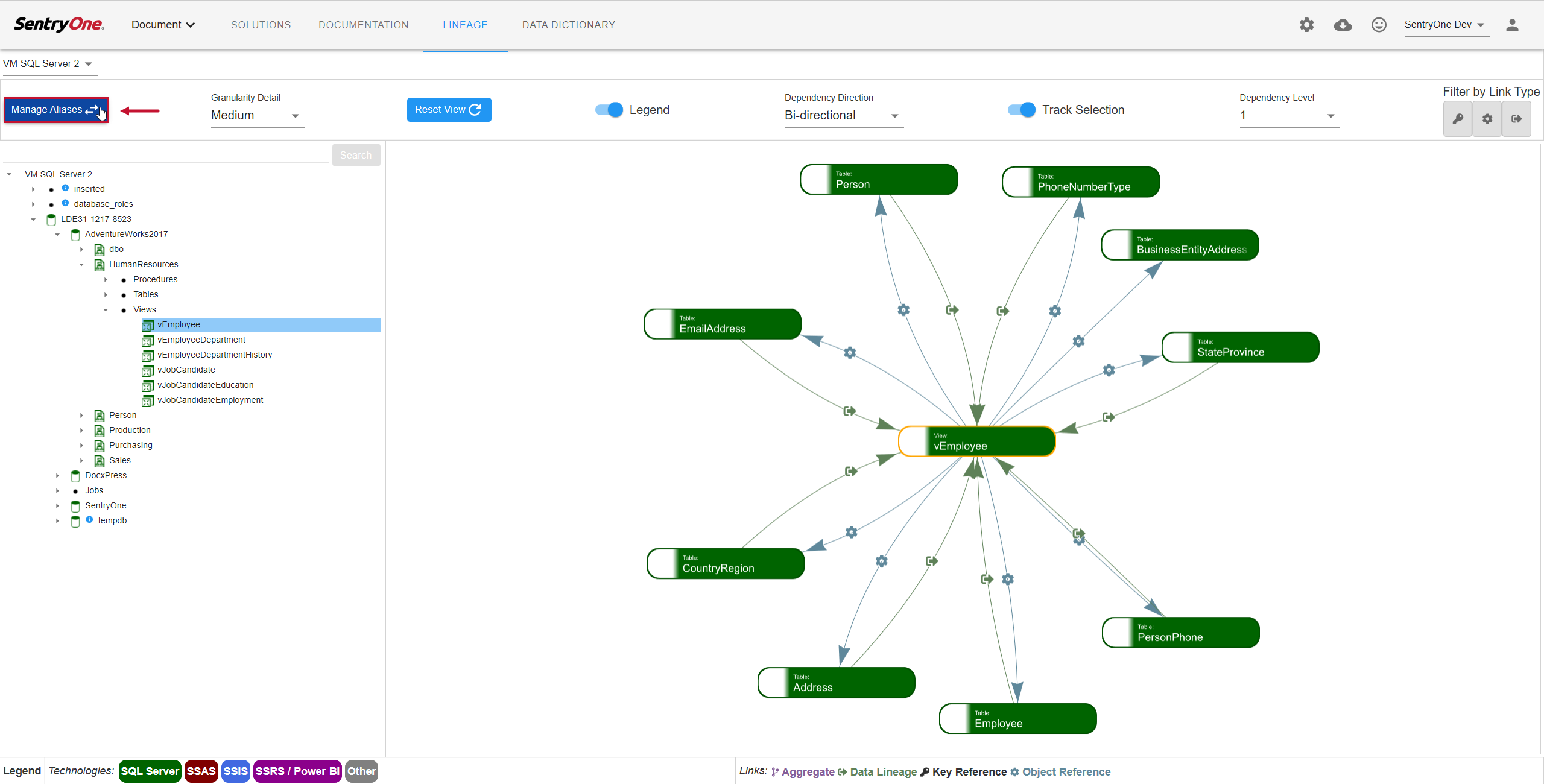1544x784 pixels.
Task: Click the LDE31-1217-8523 server icon
Action: click(x=51, y=220)
